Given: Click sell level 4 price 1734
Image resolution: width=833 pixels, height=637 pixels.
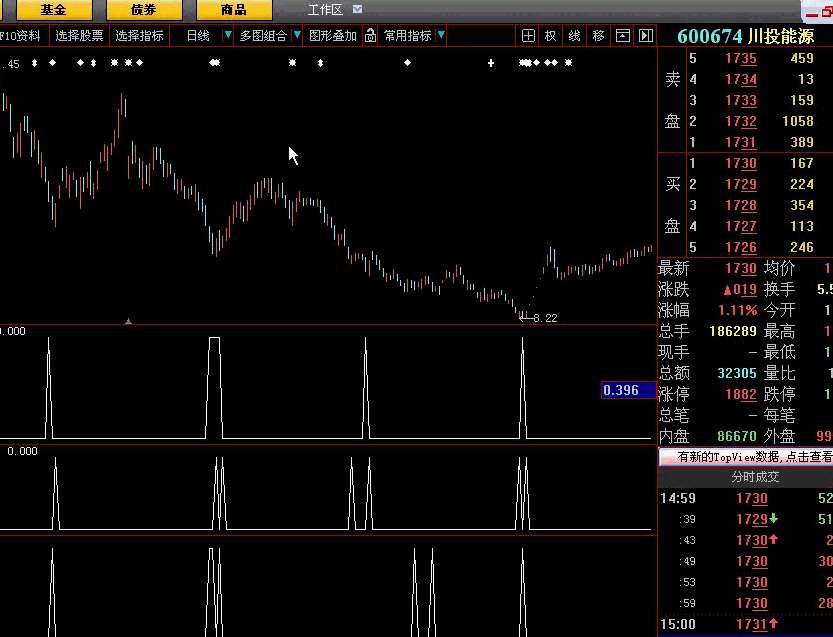Looking at the screenshot, I should (741, 79).
